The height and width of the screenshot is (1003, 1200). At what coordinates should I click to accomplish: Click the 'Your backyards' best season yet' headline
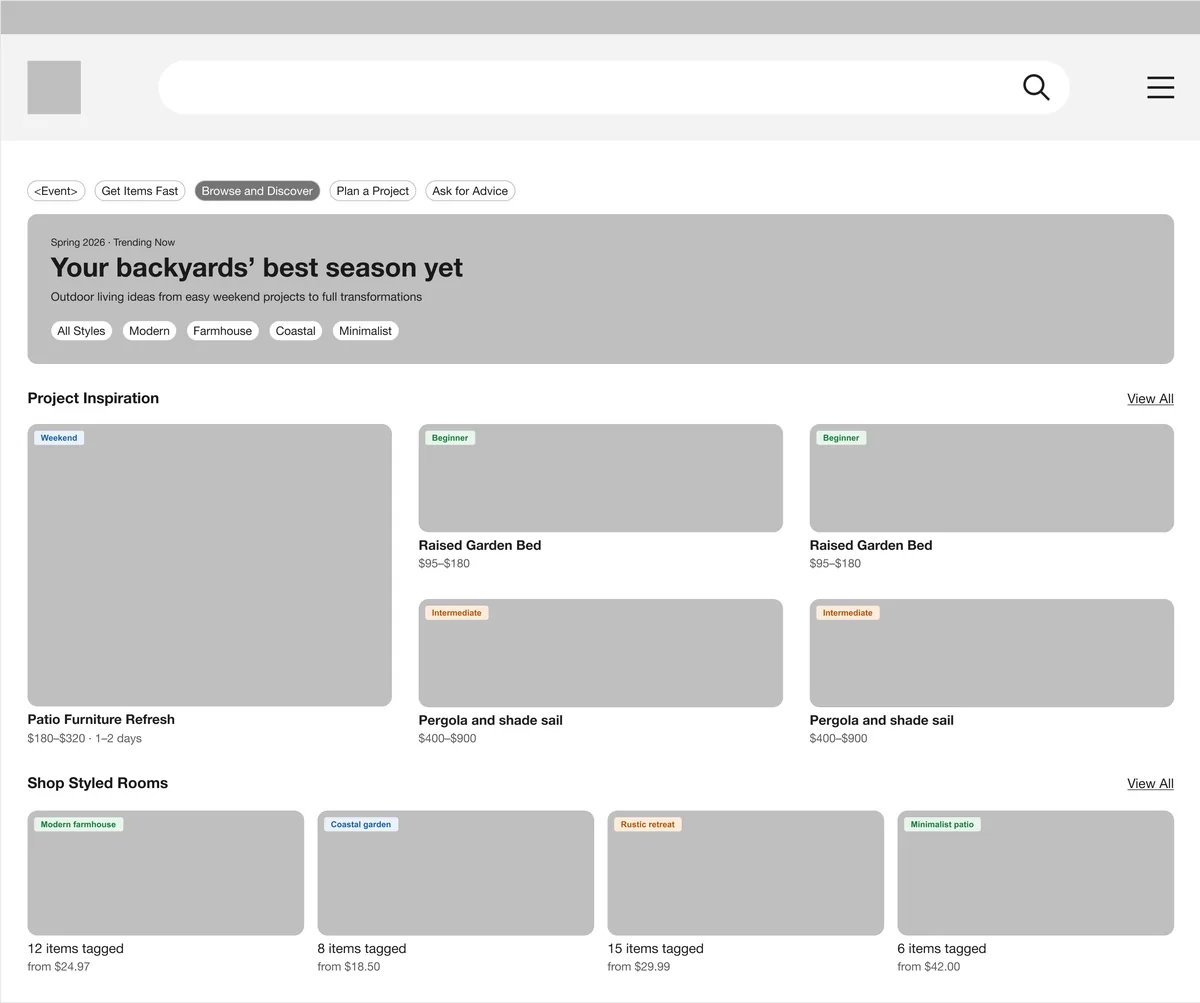click(257, 268)
